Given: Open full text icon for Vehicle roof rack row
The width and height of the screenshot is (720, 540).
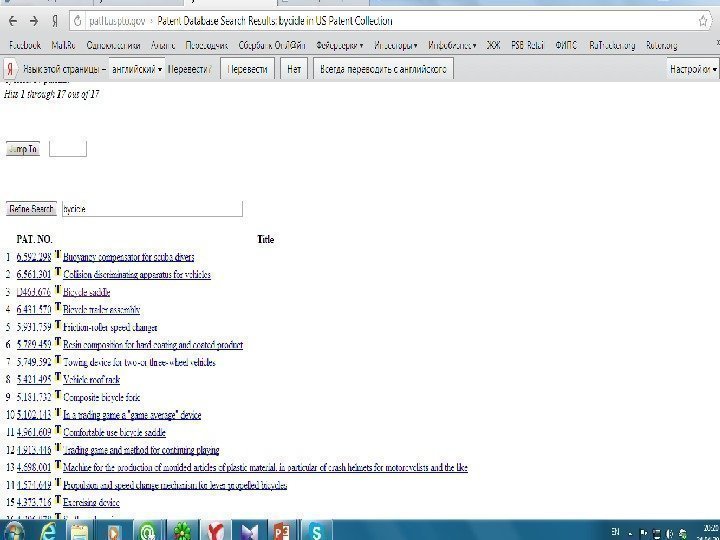Looking at the screenshot, I should 57,377.
